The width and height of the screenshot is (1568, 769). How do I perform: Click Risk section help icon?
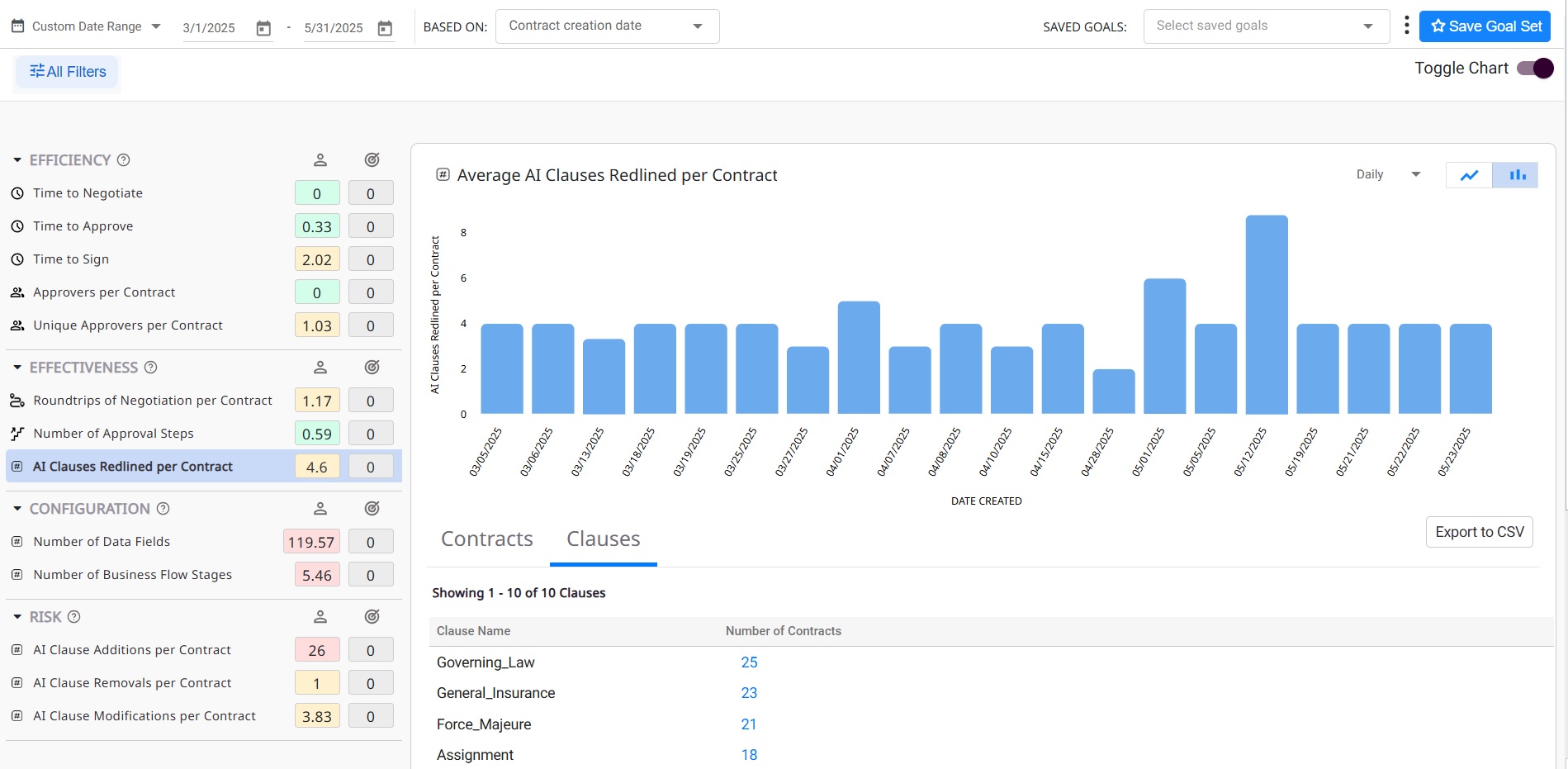pyautogui.click(x=74, y=617)
